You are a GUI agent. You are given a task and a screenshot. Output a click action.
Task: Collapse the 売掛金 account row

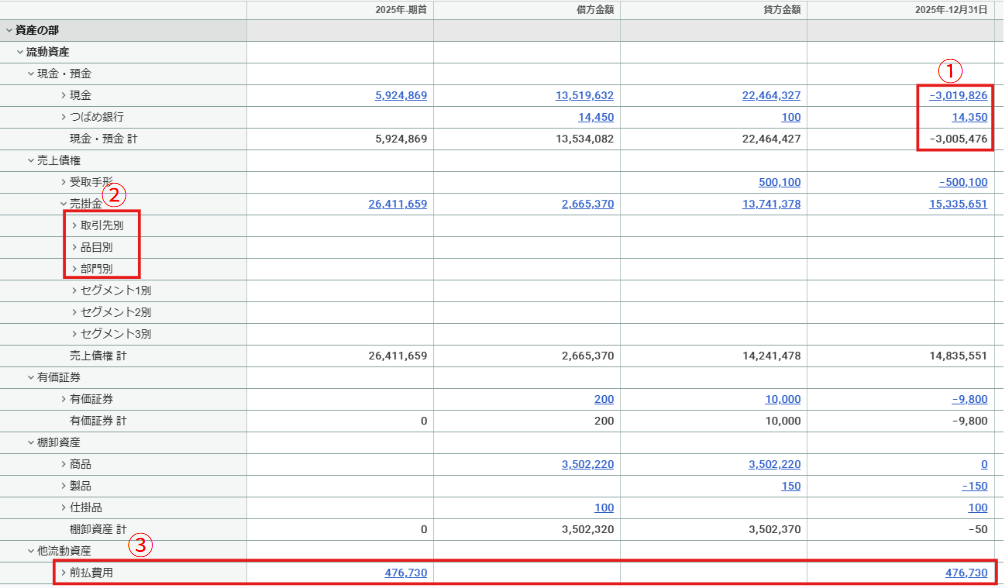[64, 204]
